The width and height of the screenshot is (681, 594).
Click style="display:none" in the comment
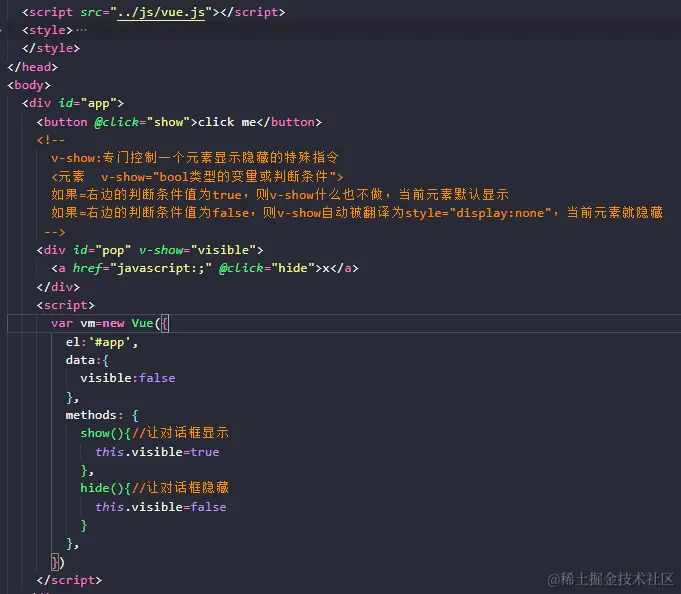coord(478,213)
